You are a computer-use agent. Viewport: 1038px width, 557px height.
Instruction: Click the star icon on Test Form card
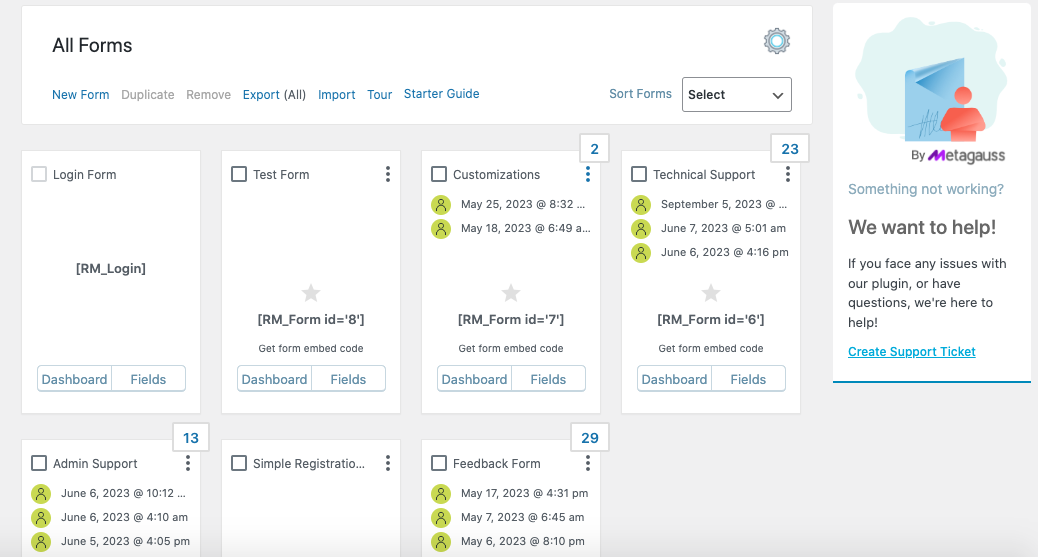pyautogui.click(x=311, y=292)
